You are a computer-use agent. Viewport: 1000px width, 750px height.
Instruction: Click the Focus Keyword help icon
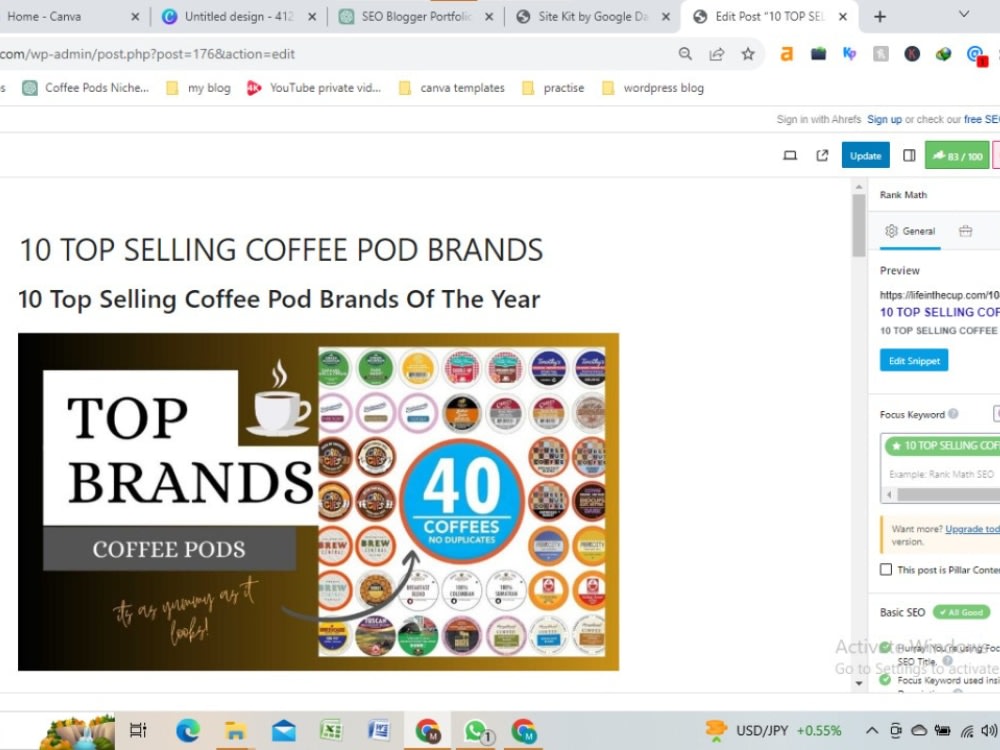953,414
